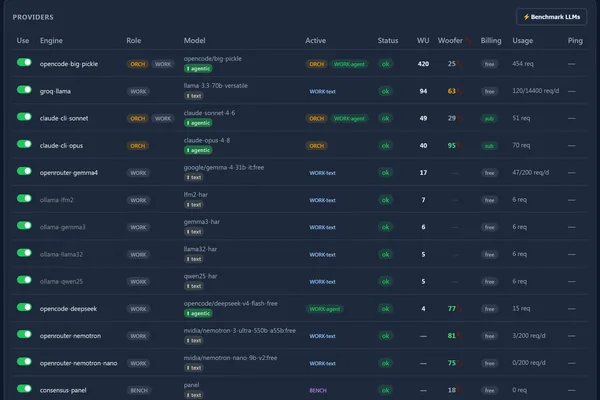Screen dimensions: 600x400
Task: Select the opencode-big-pickle engine name
Action: click(69, 64)
